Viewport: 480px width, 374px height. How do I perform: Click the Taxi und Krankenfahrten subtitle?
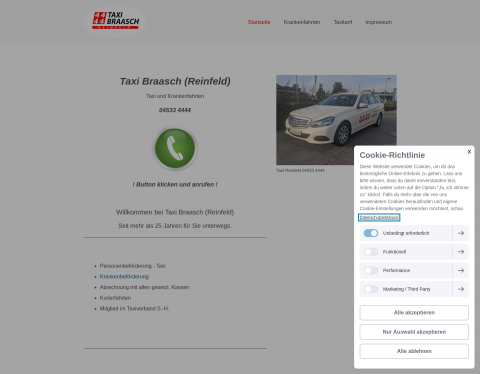tap(175, 96)
